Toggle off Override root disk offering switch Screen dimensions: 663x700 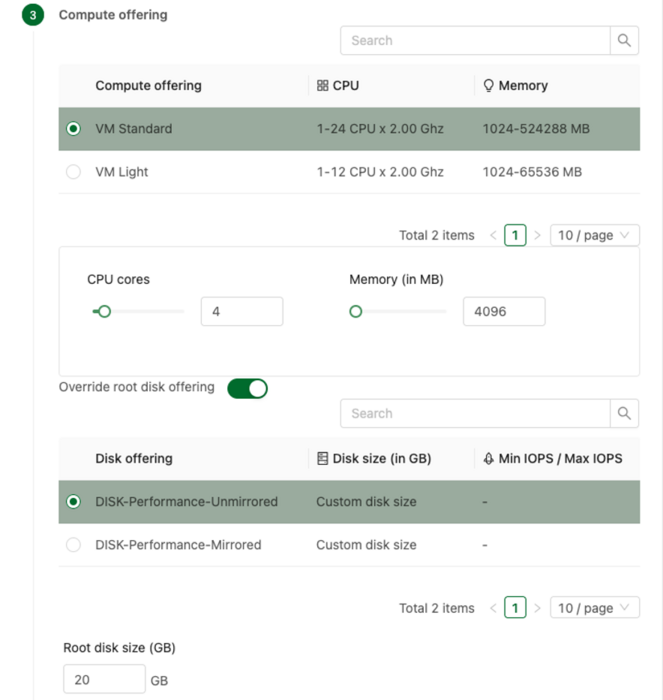coord(247,388)
